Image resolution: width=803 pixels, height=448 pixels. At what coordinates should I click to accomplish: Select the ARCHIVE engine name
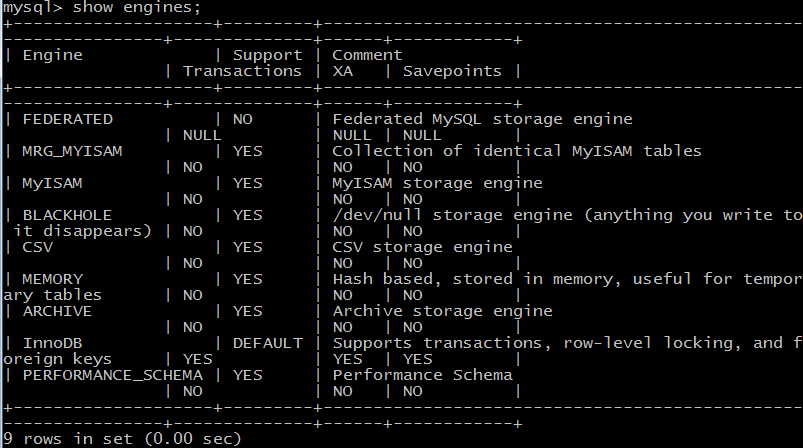pyautogui.click(x=56, y=311)
